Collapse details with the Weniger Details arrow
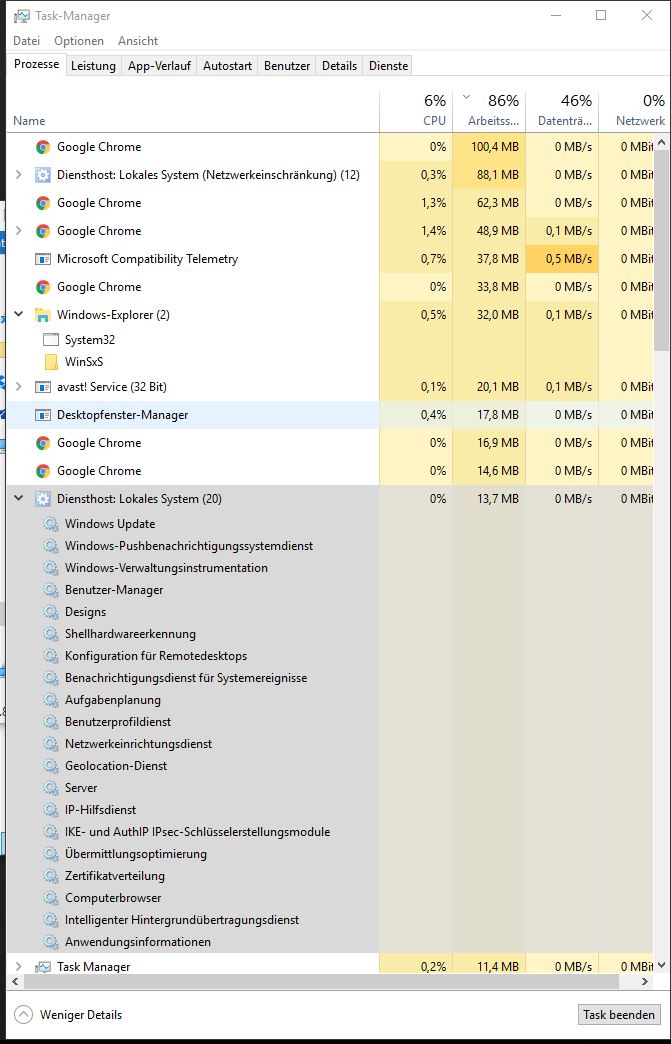This screenshot has width=671, height=1044. click(x=23, y=1015)
